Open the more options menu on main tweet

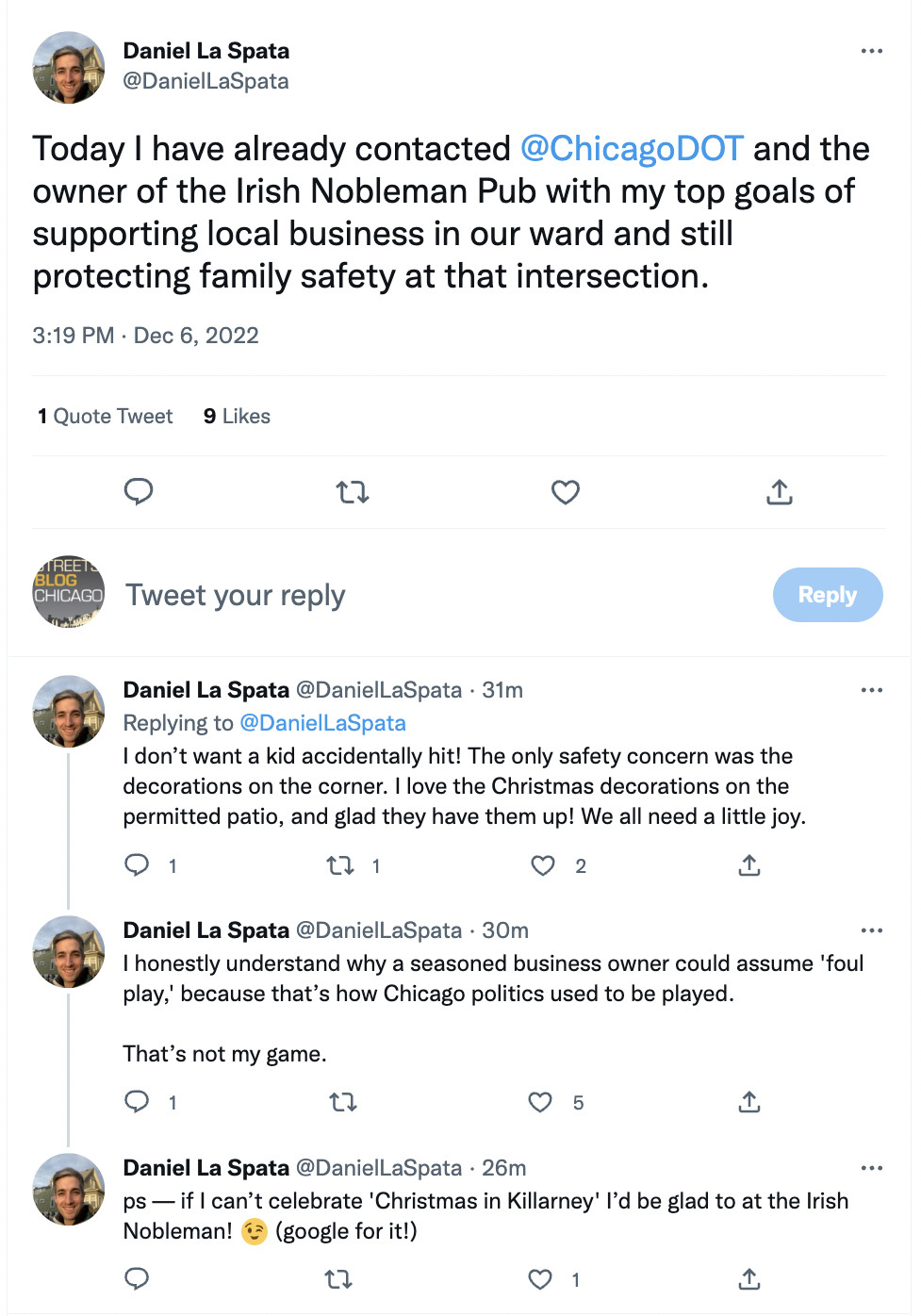[872, 51]
